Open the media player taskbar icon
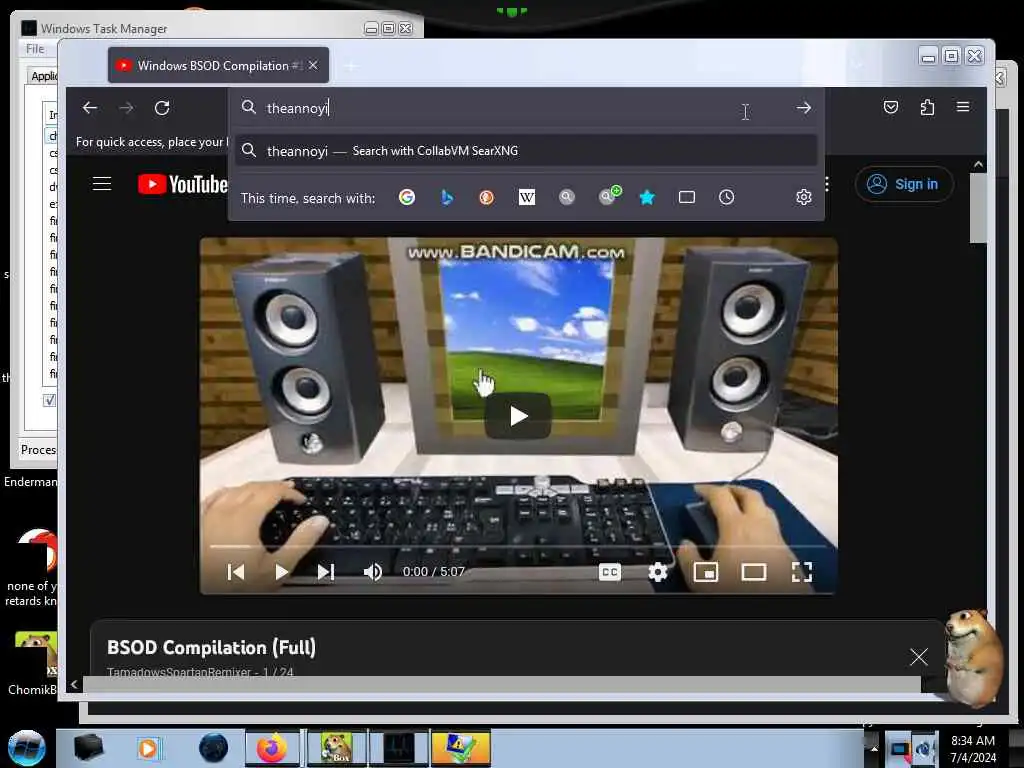 pos(148,748)
